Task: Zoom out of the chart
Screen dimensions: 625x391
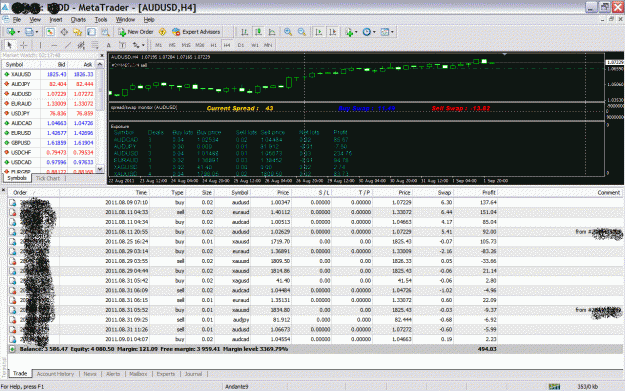Action: 302,32
